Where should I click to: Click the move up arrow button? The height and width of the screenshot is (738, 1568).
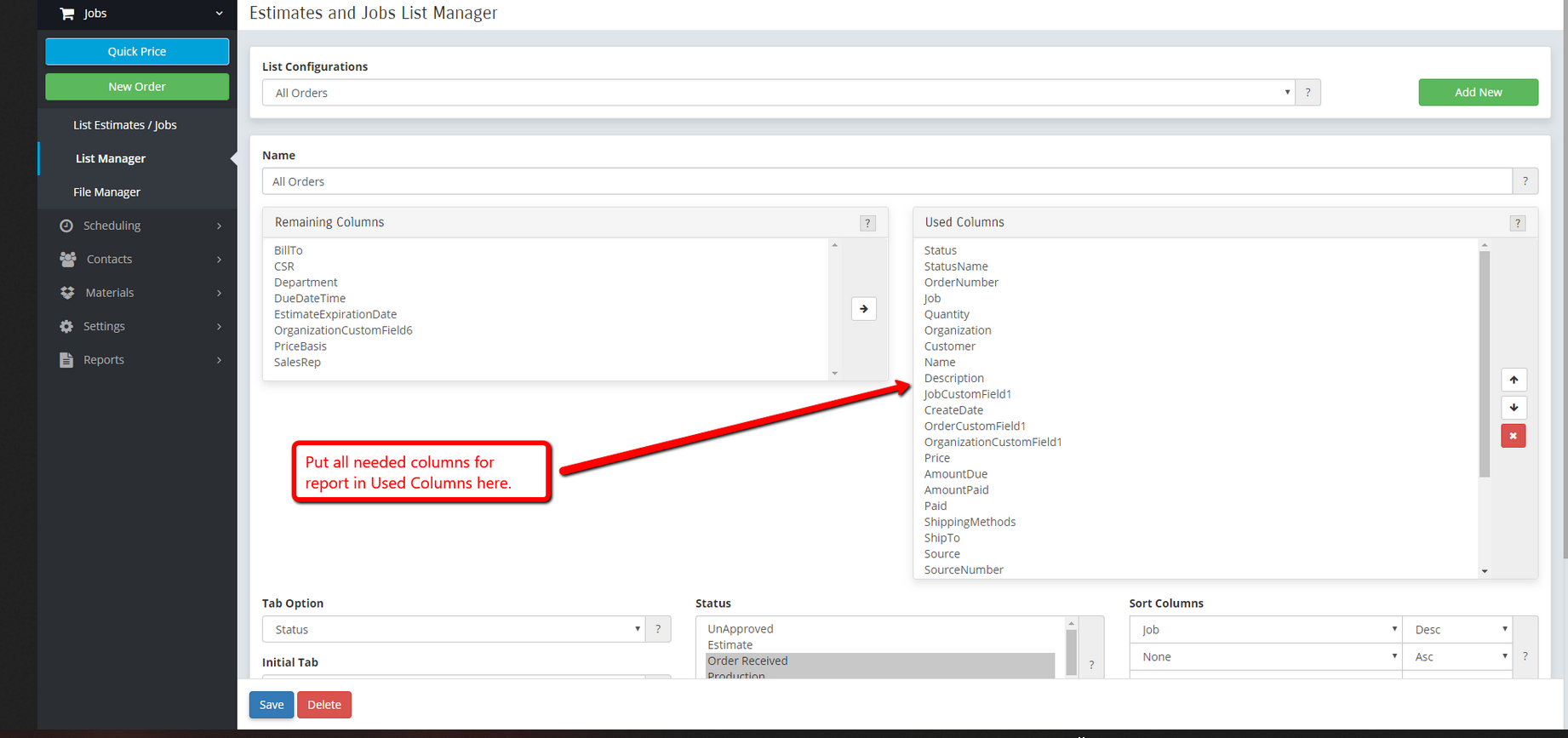(x=1513, y=380)
